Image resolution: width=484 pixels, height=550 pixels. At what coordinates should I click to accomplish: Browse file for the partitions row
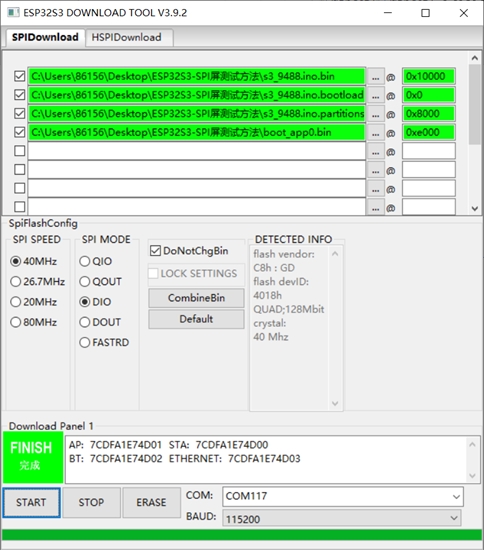pyautogui.click(x=376, y=114)
